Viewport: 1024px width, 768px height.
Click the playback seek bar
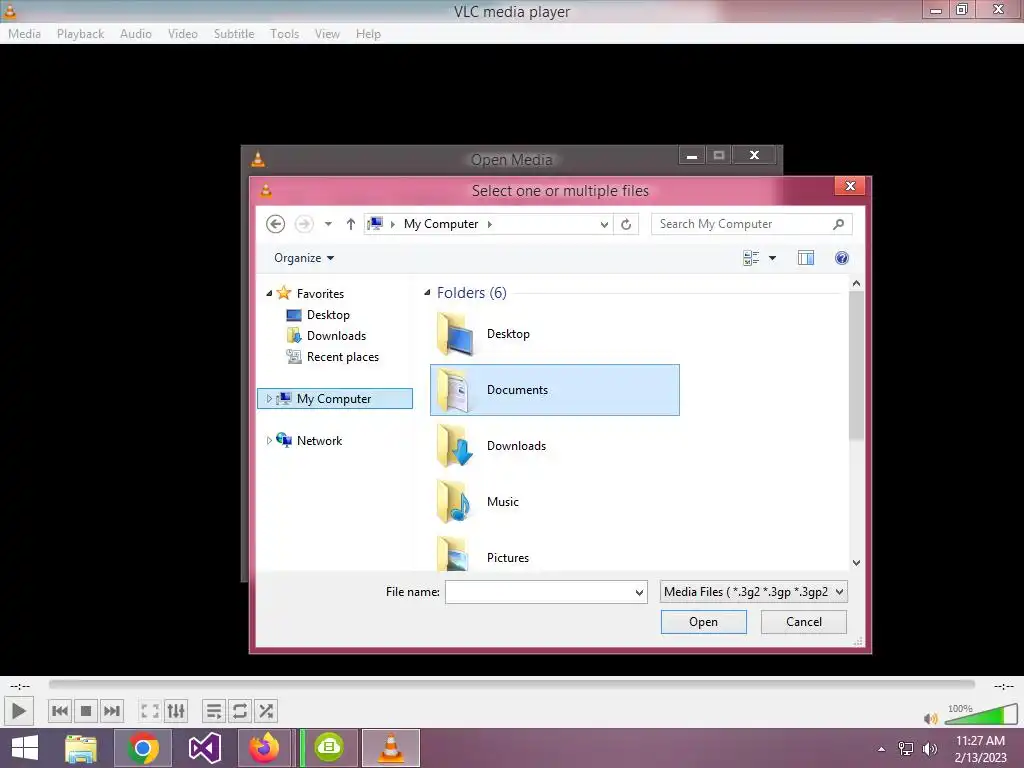(x=511, y=684)
